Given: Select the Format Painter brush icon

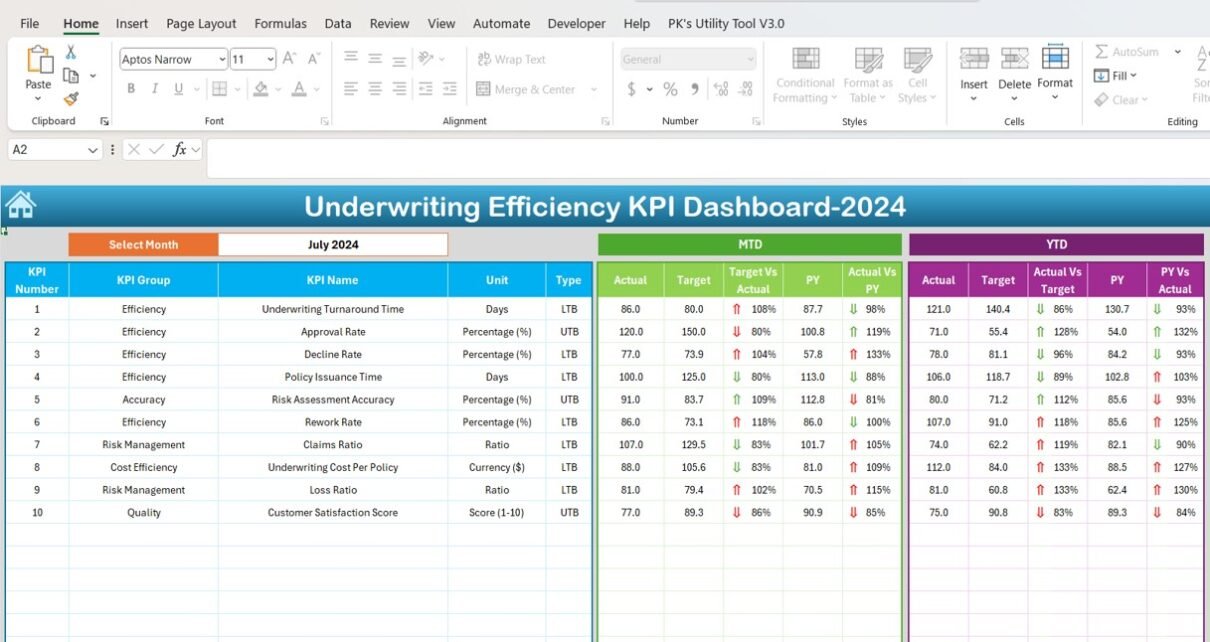Looking at the screenshot, I should [x=71, y=98].
